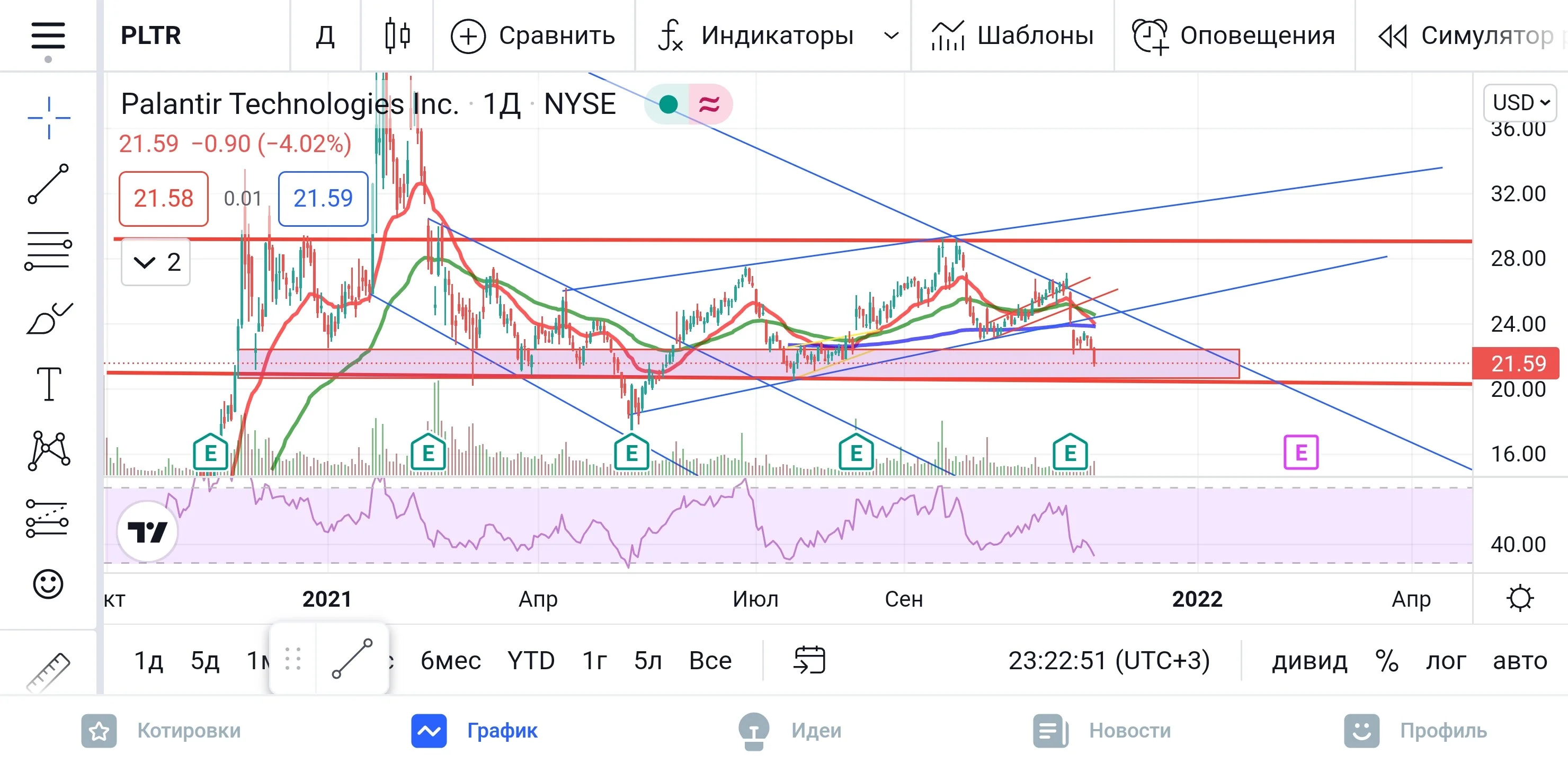Expand the collapsed indicators legend showing 2

point(156,262)
